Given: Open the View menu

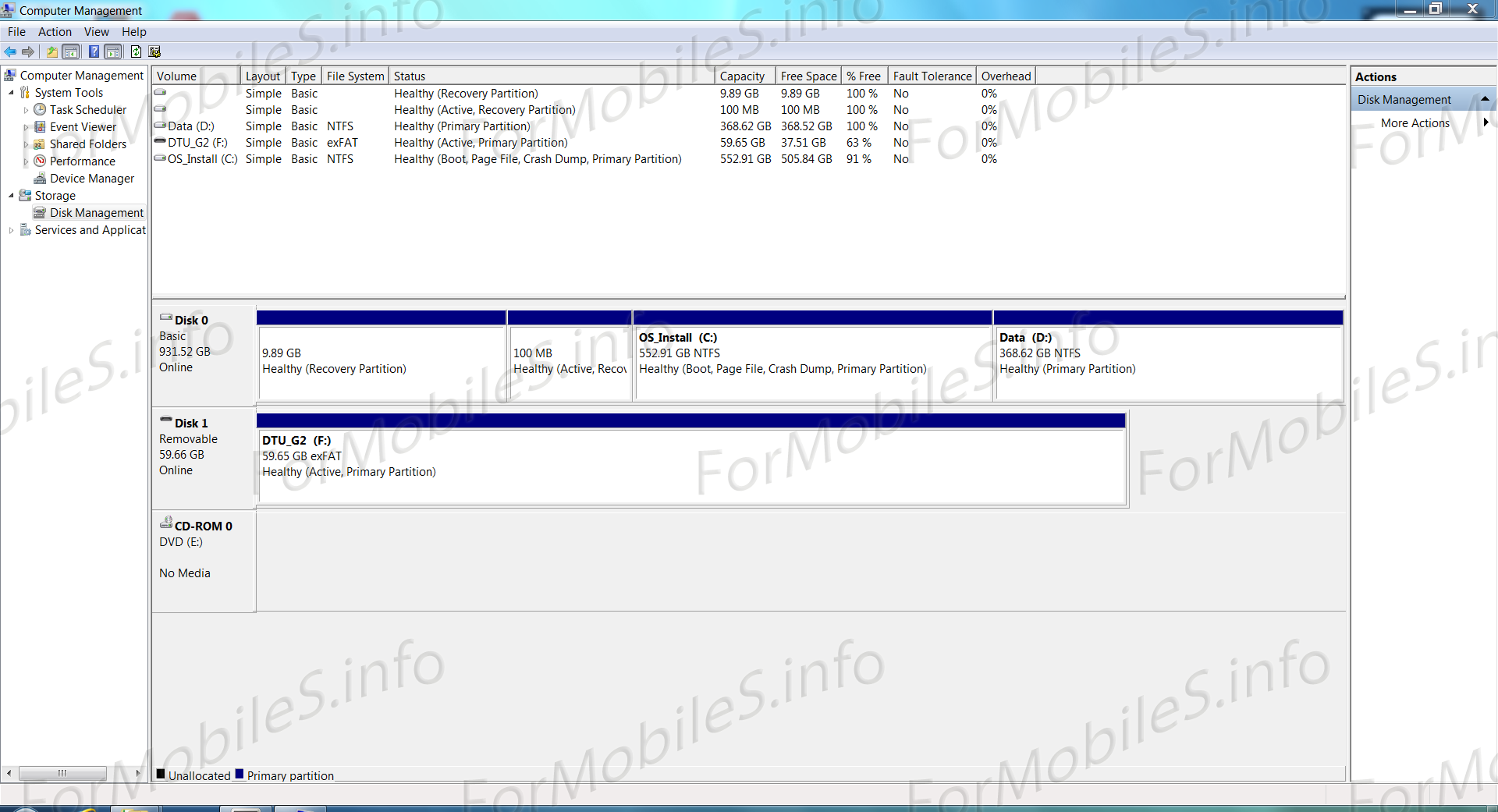Looking at the screenshot, I should tap(97, 32).
